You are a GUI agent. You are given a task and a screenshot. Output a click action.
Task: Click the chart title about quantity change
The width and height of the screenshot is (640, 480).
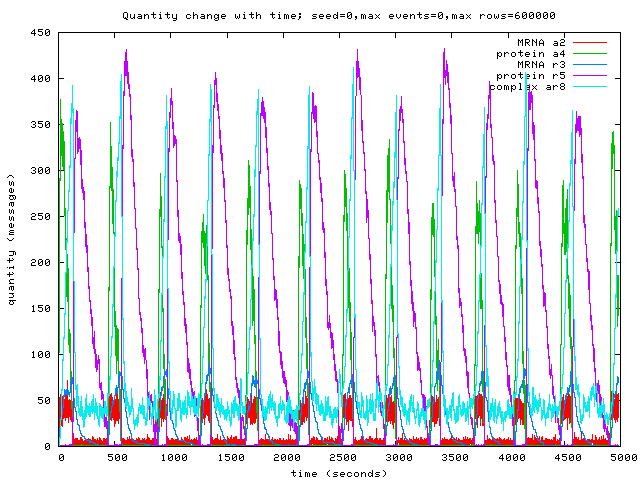339,15
